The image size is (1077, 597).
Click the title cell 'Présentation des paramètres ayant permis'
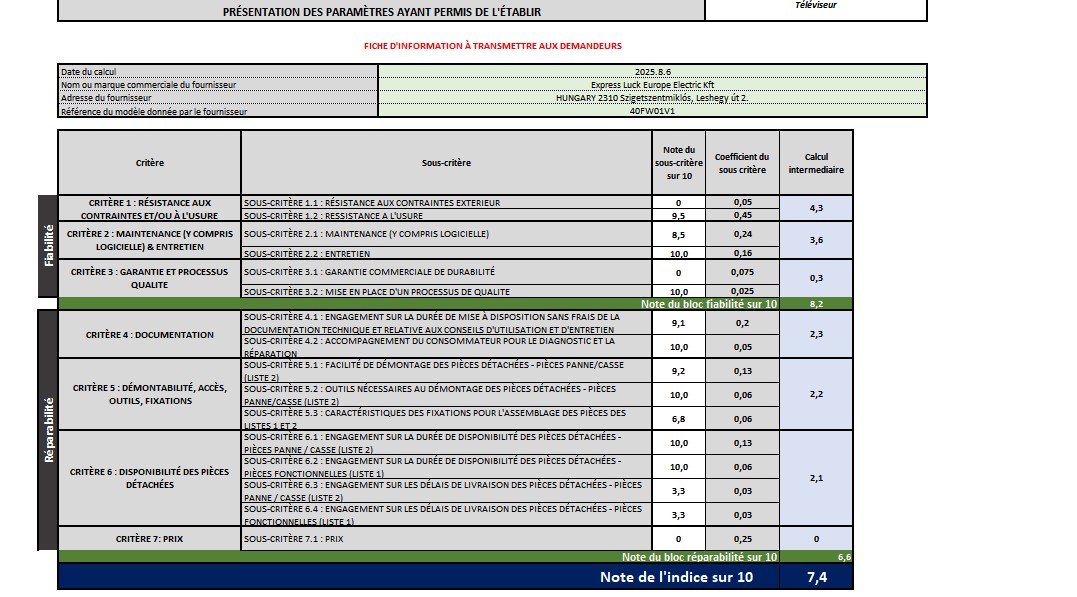[x=381, y=12]
